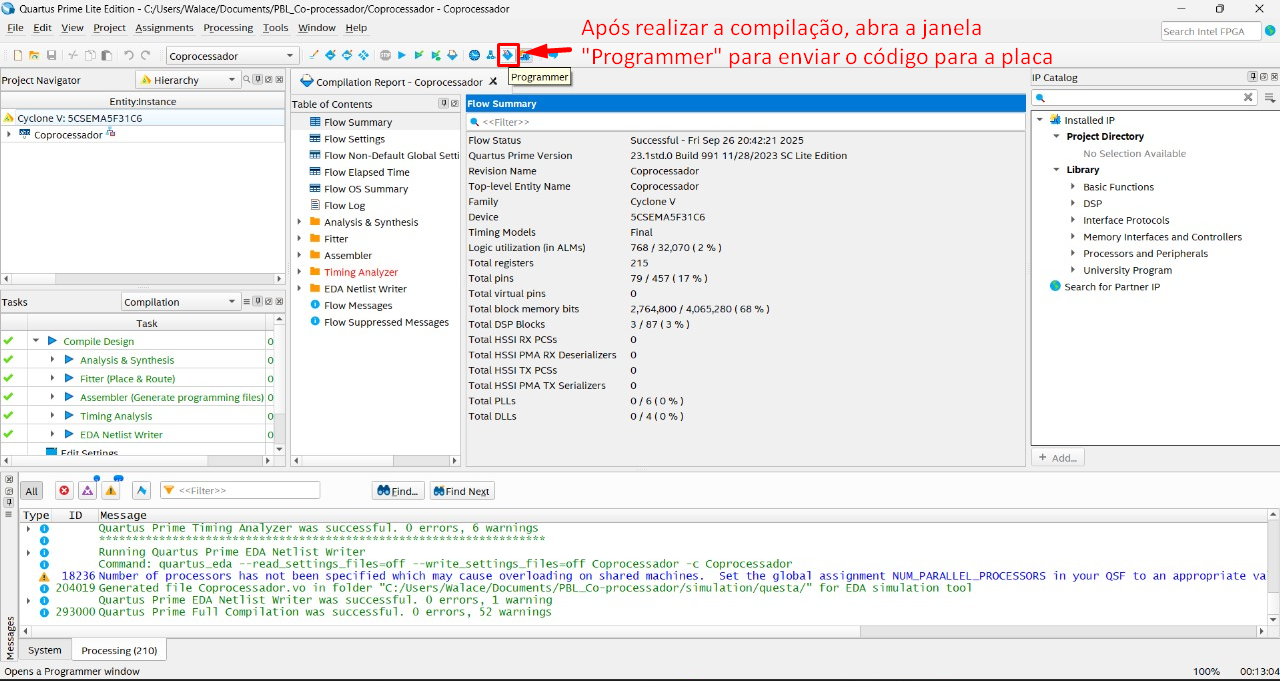Open Platform Designer toolbar icon

click(x=525, y=55)
